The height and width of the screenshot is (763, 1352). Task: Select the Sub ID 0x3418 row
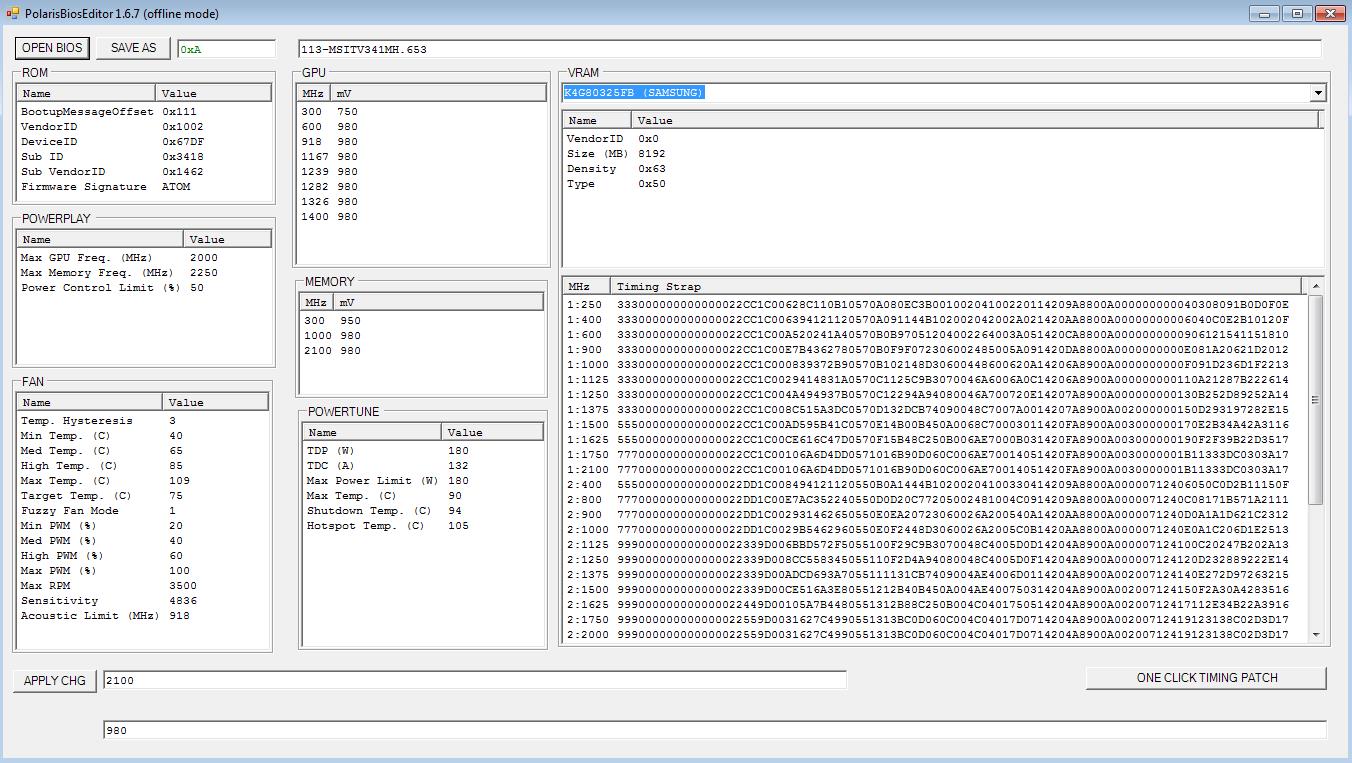pyautogui.click(x=144, y=157)
